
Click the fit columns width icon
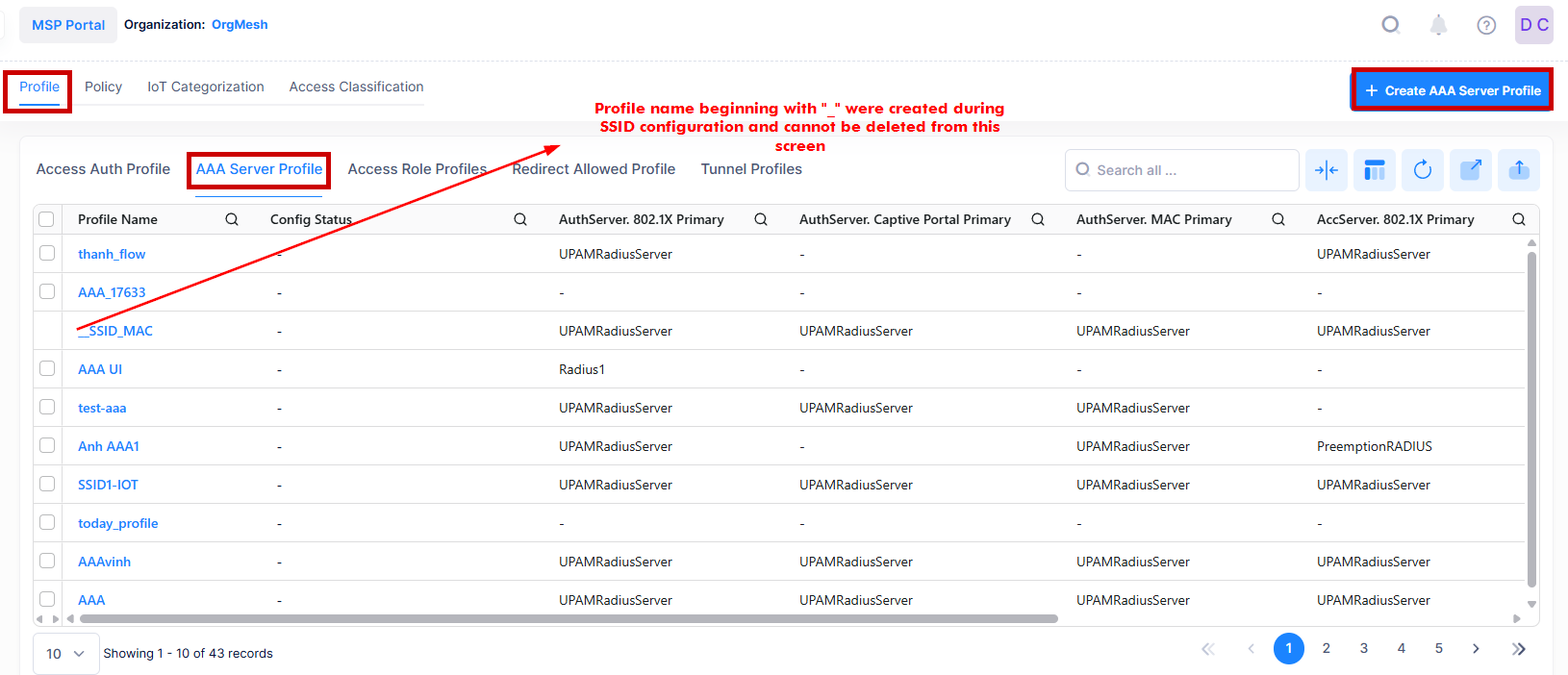(1327, 170)
